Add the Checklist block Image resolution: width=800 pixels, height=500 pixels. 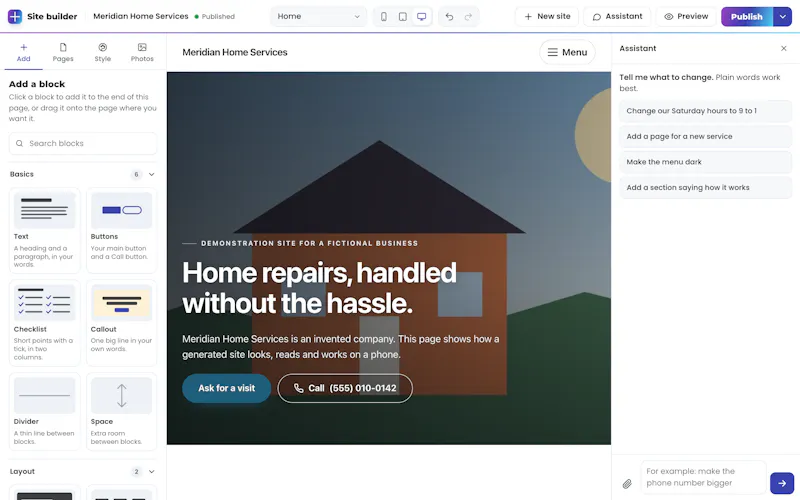44,322
